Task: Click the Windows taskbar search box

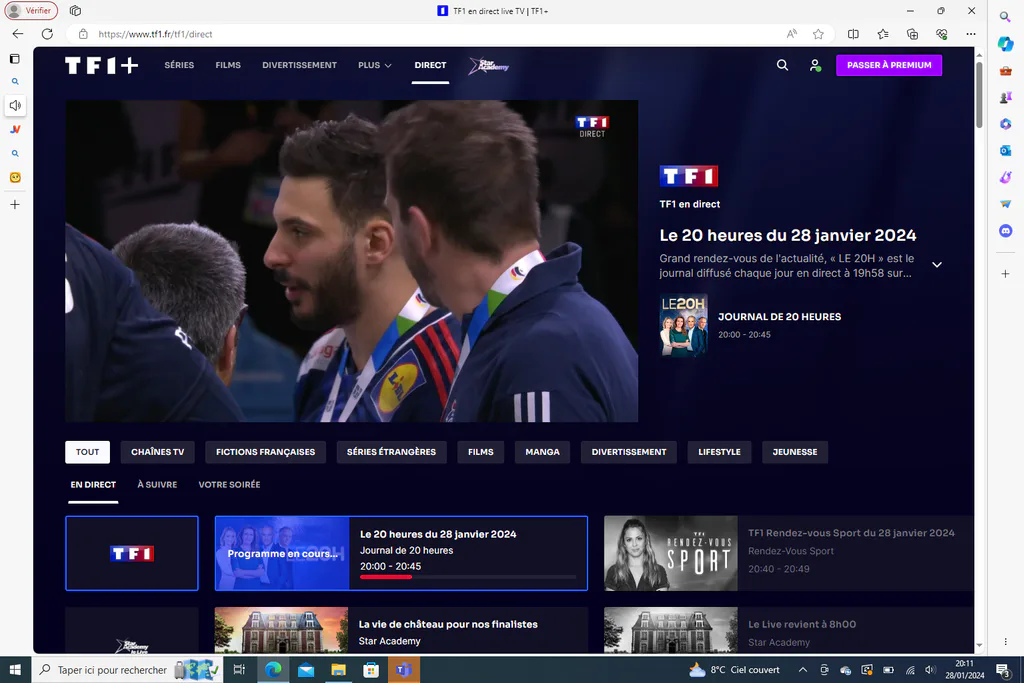Action: pos(127,670)
